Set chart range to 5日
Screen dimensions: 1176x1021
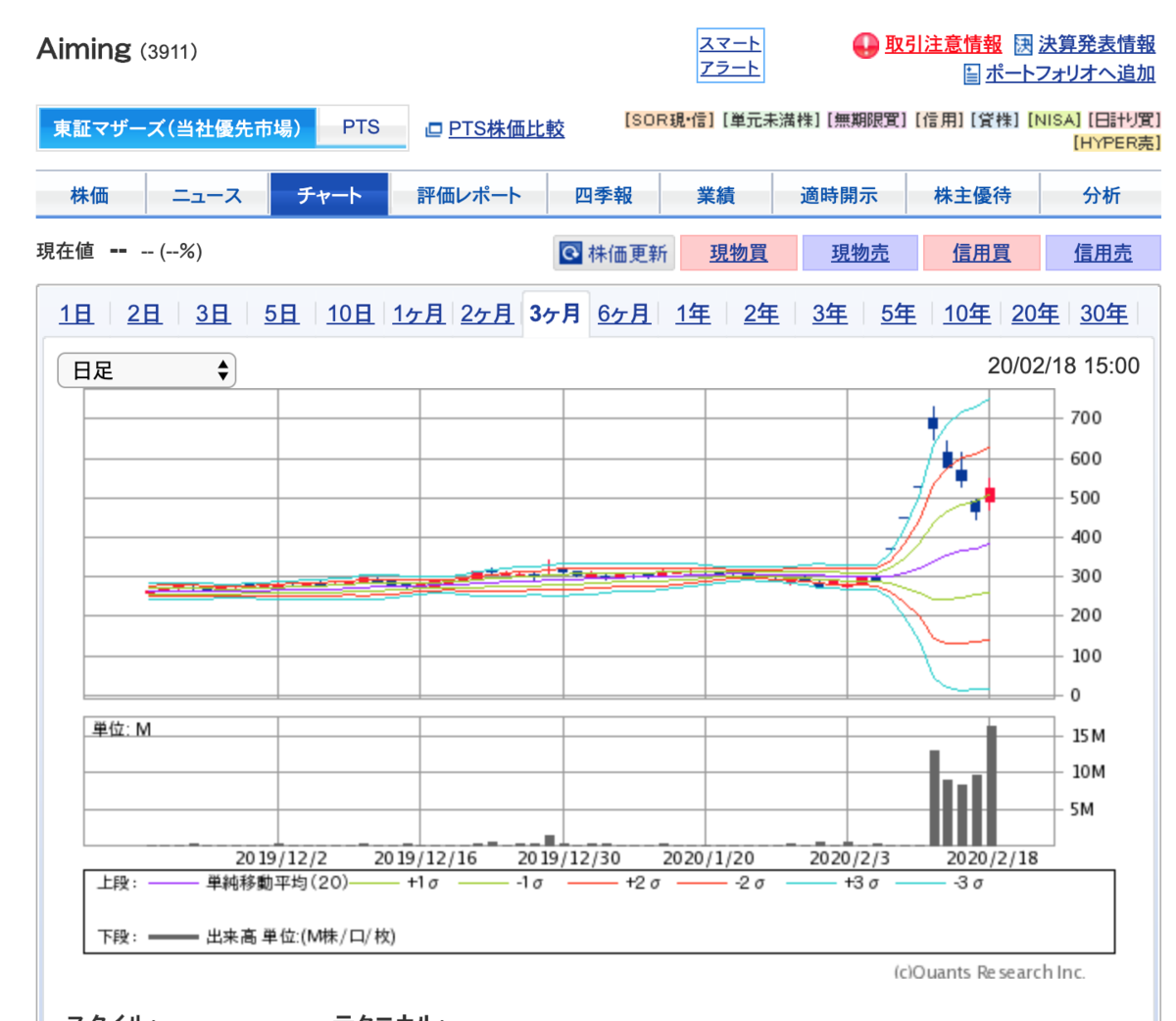(x=281, y=314)
